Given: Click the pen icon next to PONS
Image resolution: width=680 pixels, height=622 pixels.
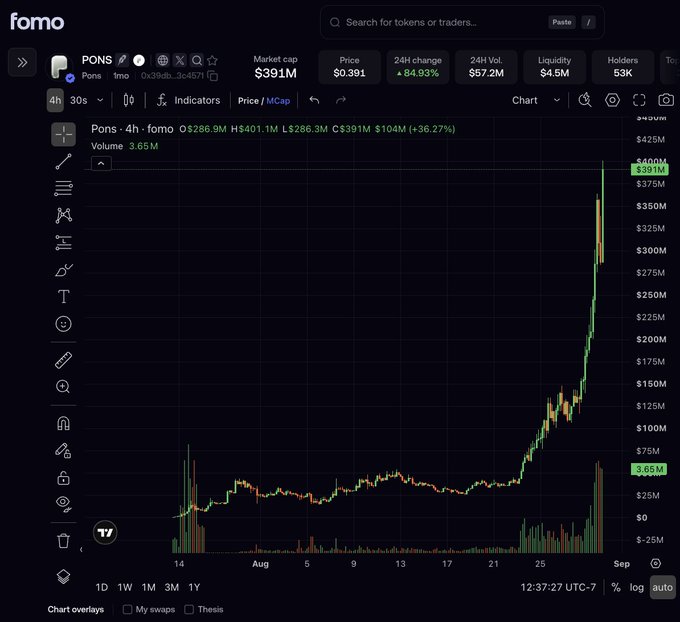Looking at the screenshot, I should pos(122,60).
